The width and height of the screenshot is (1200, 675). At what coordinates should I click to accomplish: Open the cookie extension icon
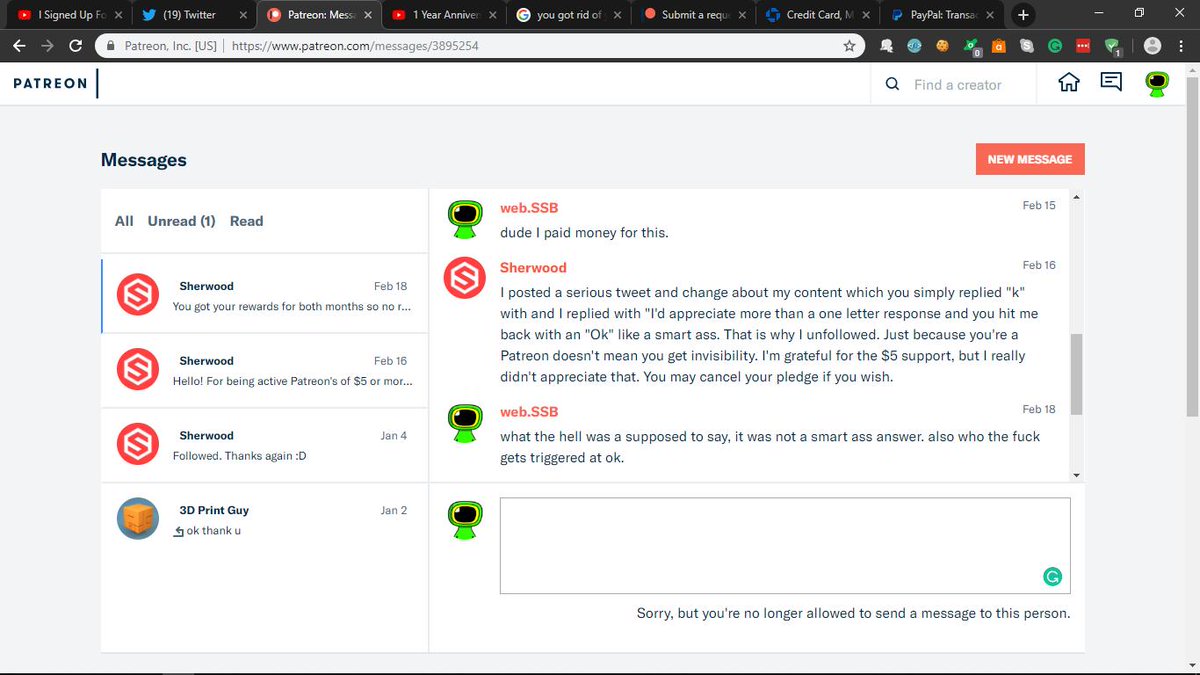coord(942,46)
